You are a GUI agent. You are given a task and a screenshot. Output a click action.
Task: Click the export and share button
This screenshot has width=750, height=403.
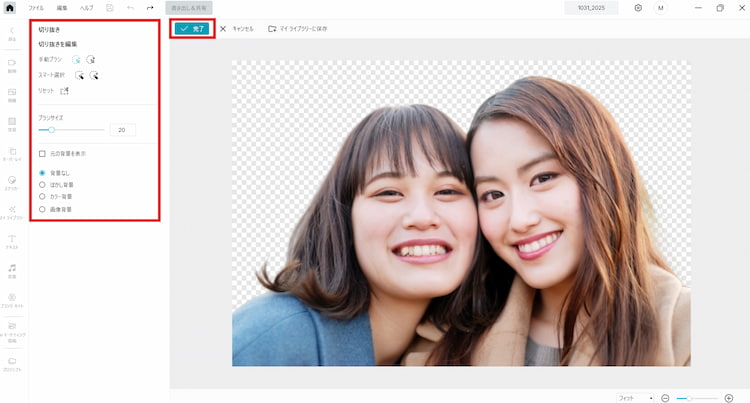[x=189, y=8]
